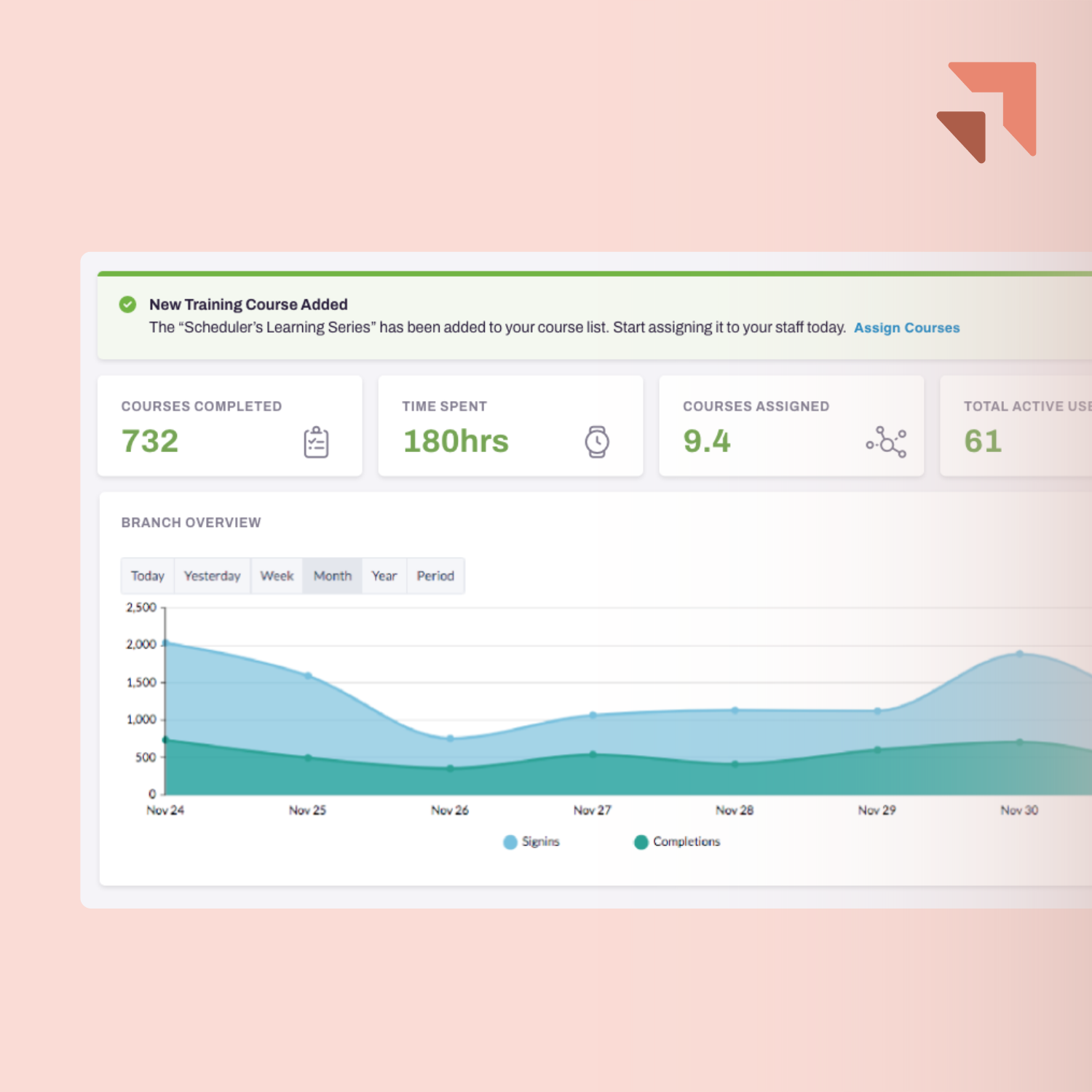Toggle the Signins legend dot

coord(510,842)
